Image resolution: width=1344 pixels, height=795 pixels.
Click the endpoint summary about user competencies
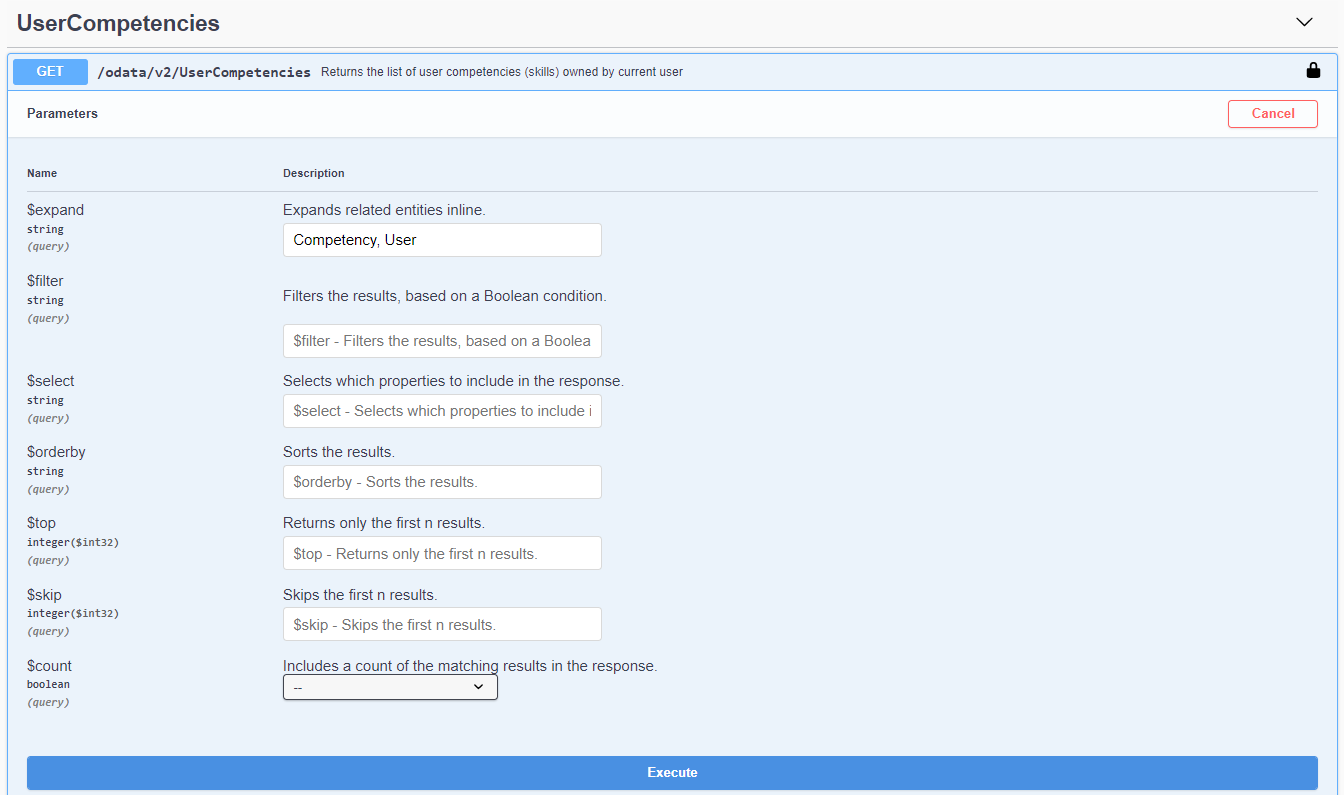tap(501, 72)
